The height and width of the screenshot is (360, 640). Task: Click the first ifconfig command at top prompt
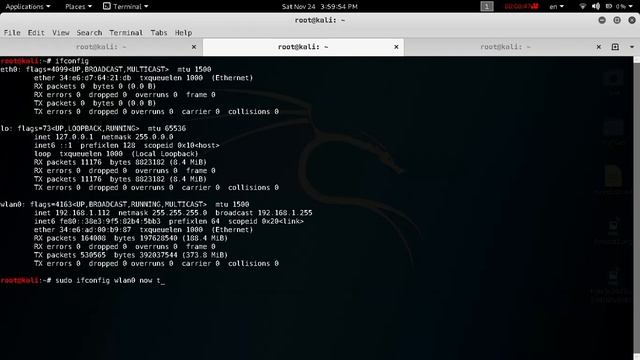click(72, 61)
